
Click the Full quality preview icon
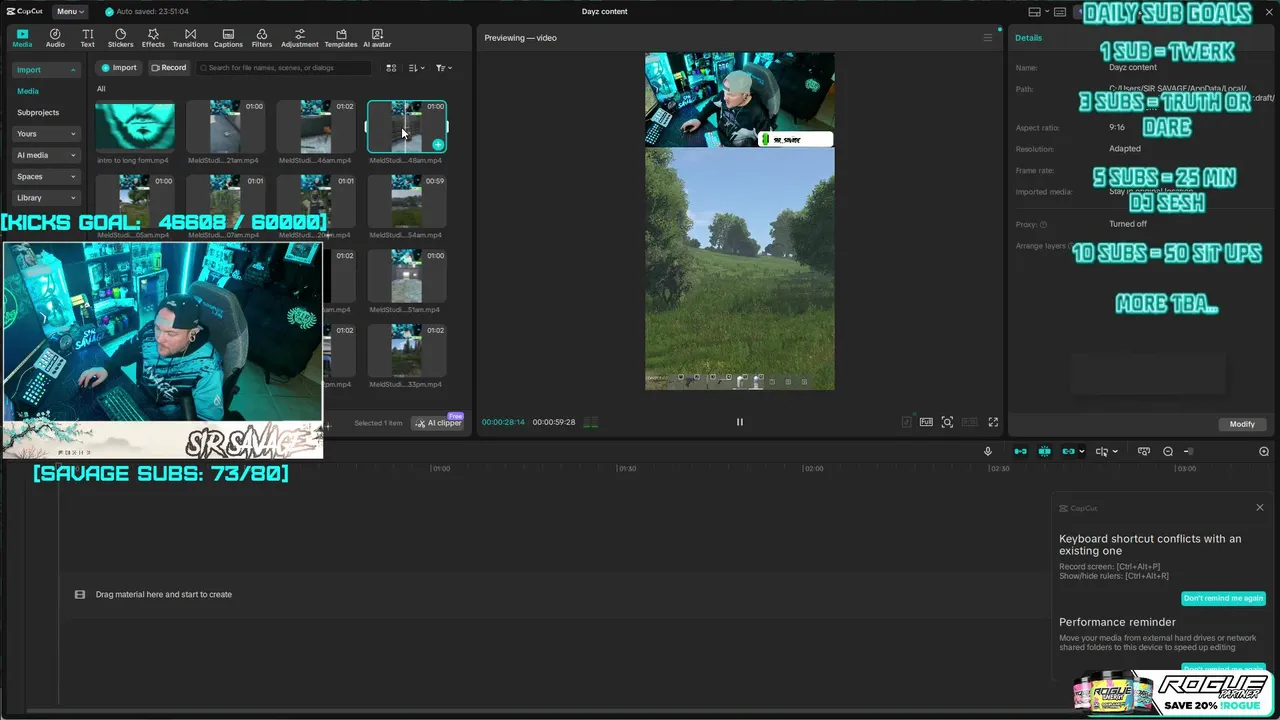[926, 422]
